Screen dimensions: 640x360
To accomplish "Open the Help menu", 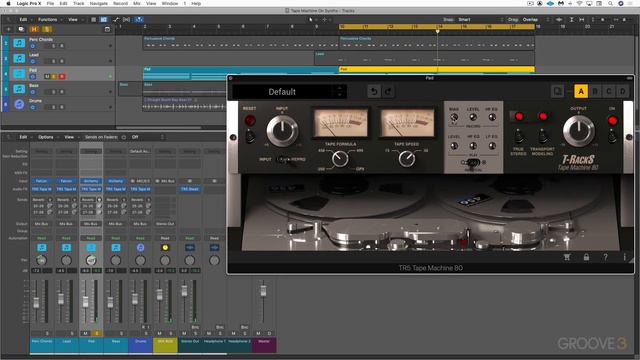I will tap(196, 3).
